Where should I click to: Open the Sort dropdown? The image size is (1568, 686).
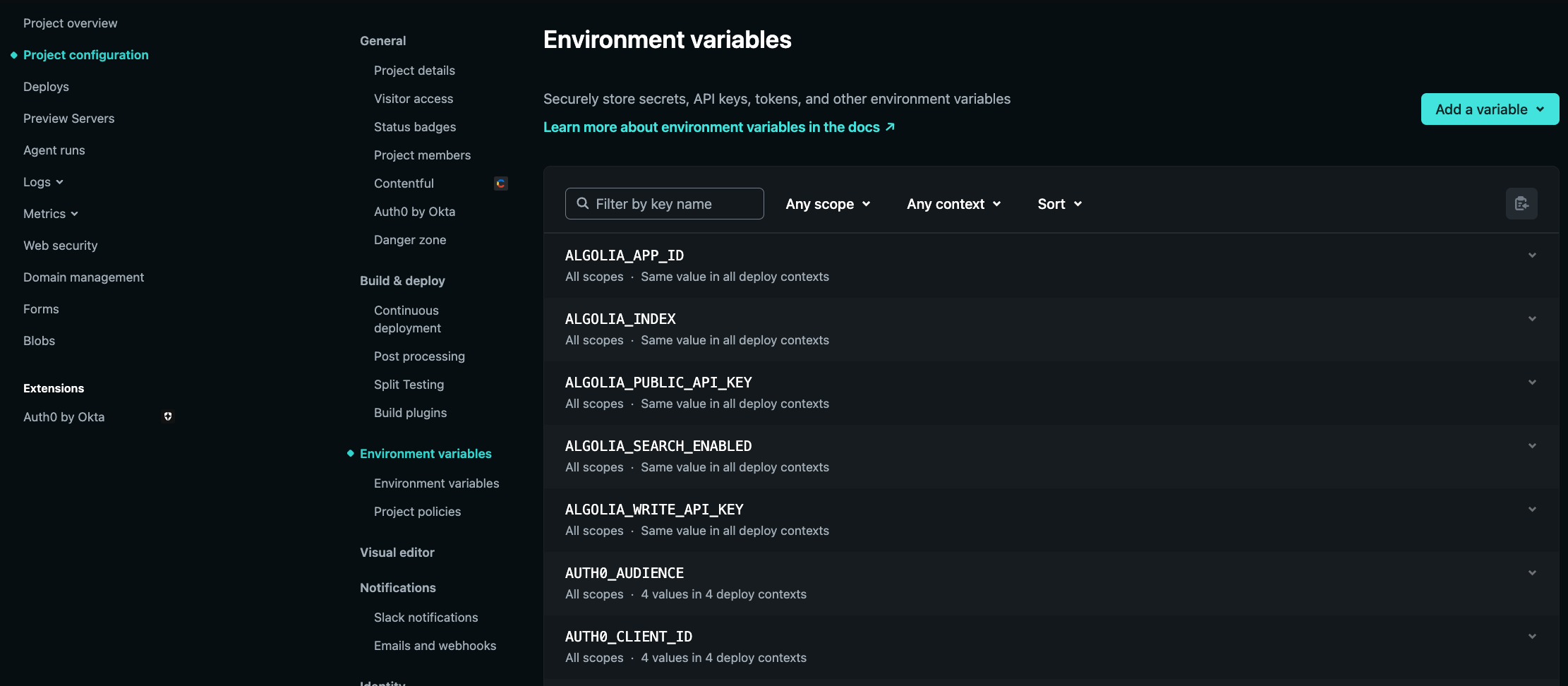[x=1059, y=203]
